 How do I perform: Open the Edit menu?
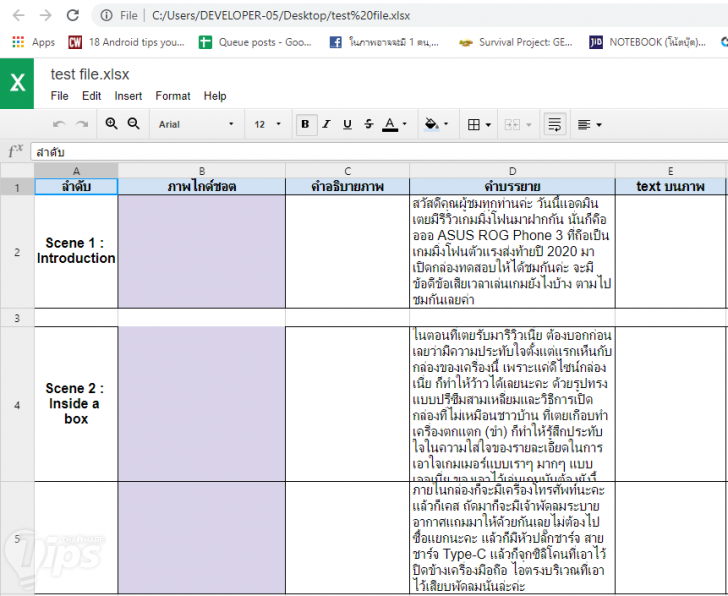91,96
